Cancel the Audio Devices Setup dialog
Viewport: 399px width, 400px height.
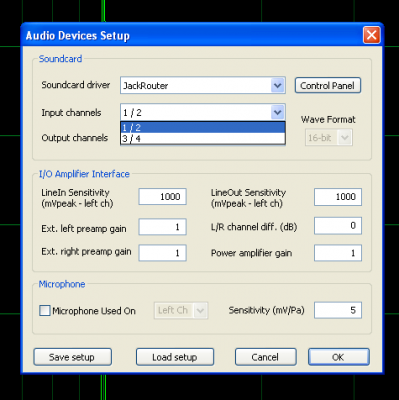pos(265,357)
